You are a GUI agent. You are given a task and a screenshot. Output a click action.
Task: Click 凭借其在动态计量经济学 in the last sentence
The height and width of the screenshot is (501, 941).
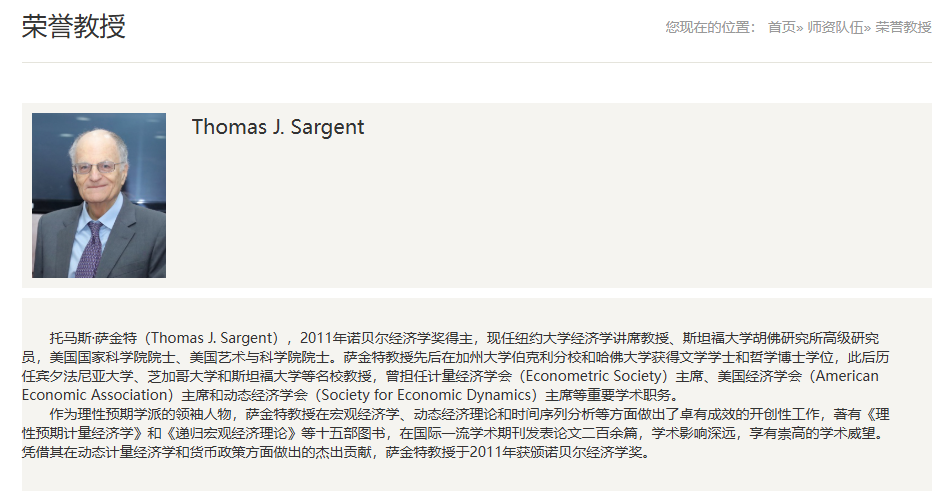pyautogui.click(x=98, y=452)
